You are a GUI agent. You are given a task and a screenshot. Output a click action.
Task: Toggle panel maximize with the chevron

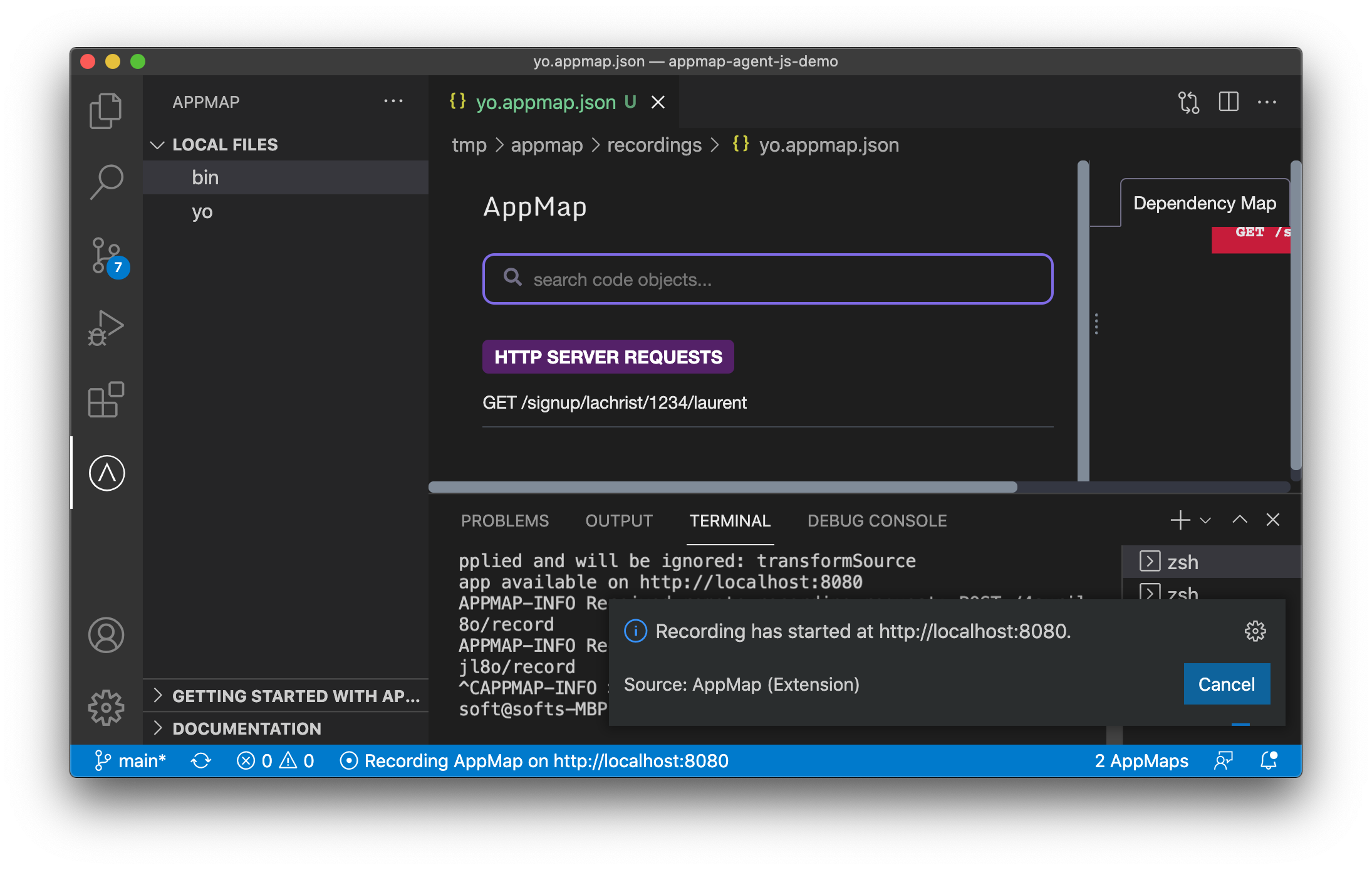click(1239, 520)
